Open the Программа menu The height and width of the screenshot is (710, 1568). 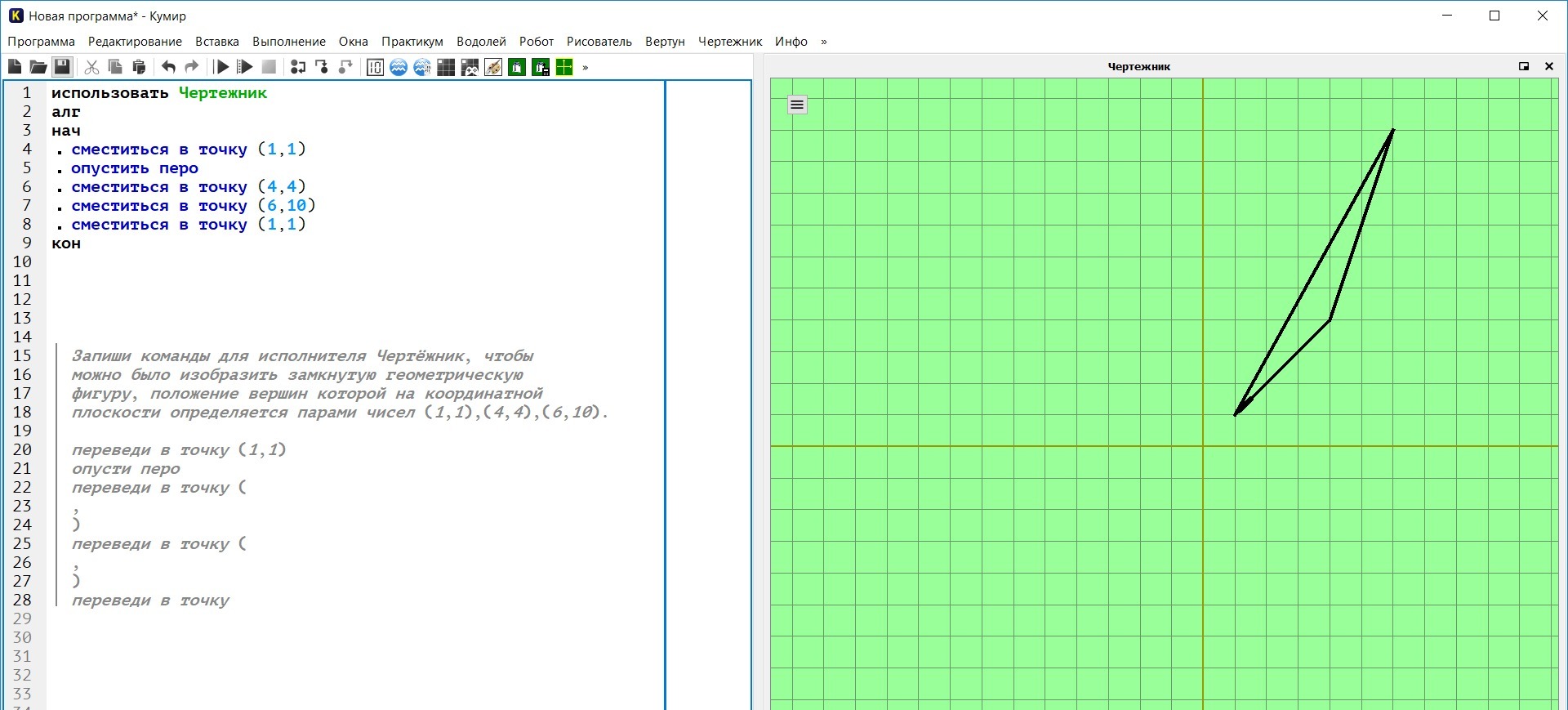click(x=41, y=42)
